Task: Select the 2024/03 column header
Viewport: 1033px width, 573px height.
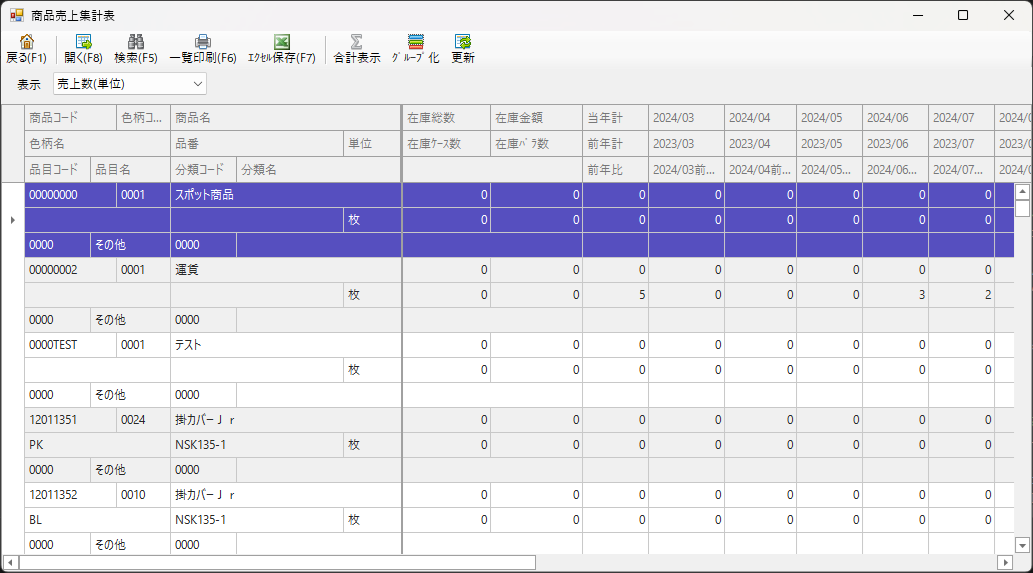Action: [x=686, y=118]
